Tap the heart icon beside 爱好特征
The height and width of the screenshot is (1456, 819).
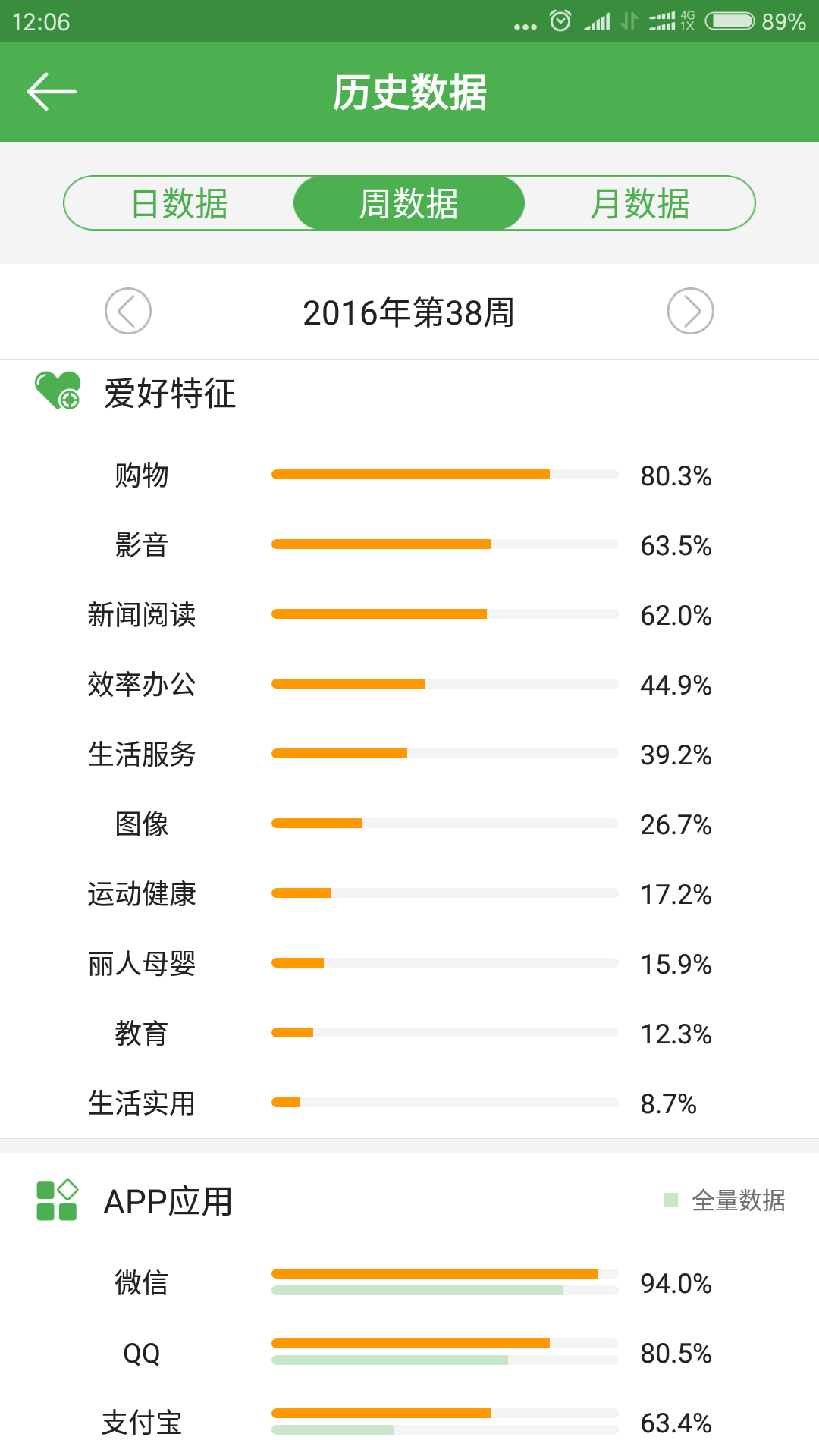click(58, 391)
